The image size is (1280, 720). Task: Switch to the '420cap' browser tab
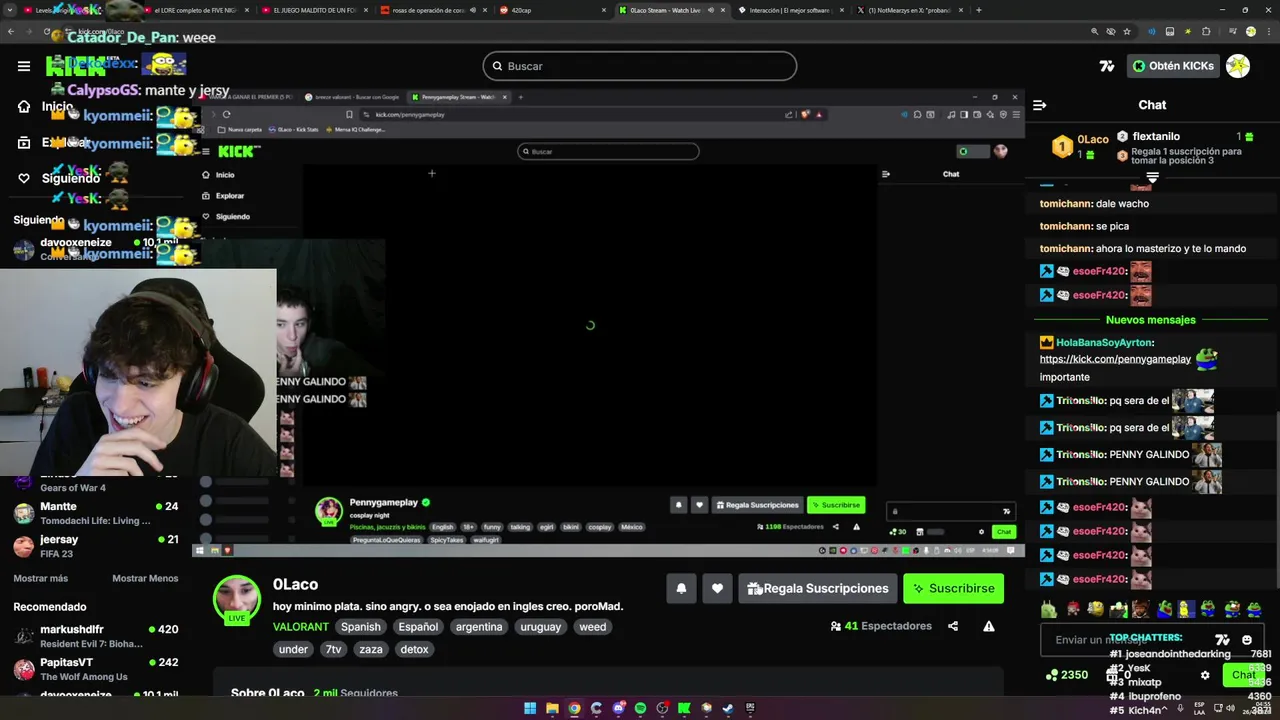550,10
